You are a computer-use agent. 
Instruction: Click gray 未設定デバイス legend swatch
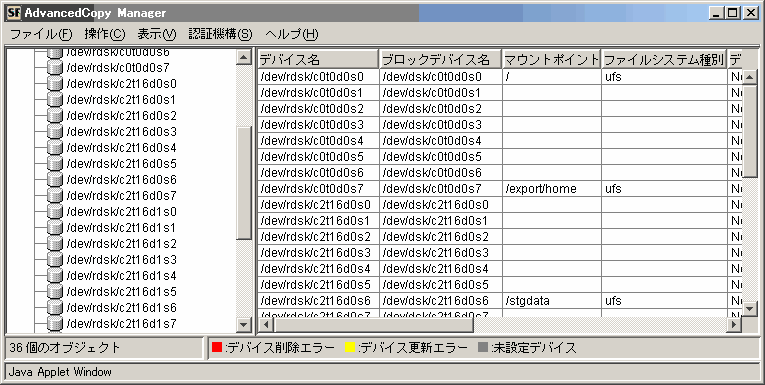(483, 347)
